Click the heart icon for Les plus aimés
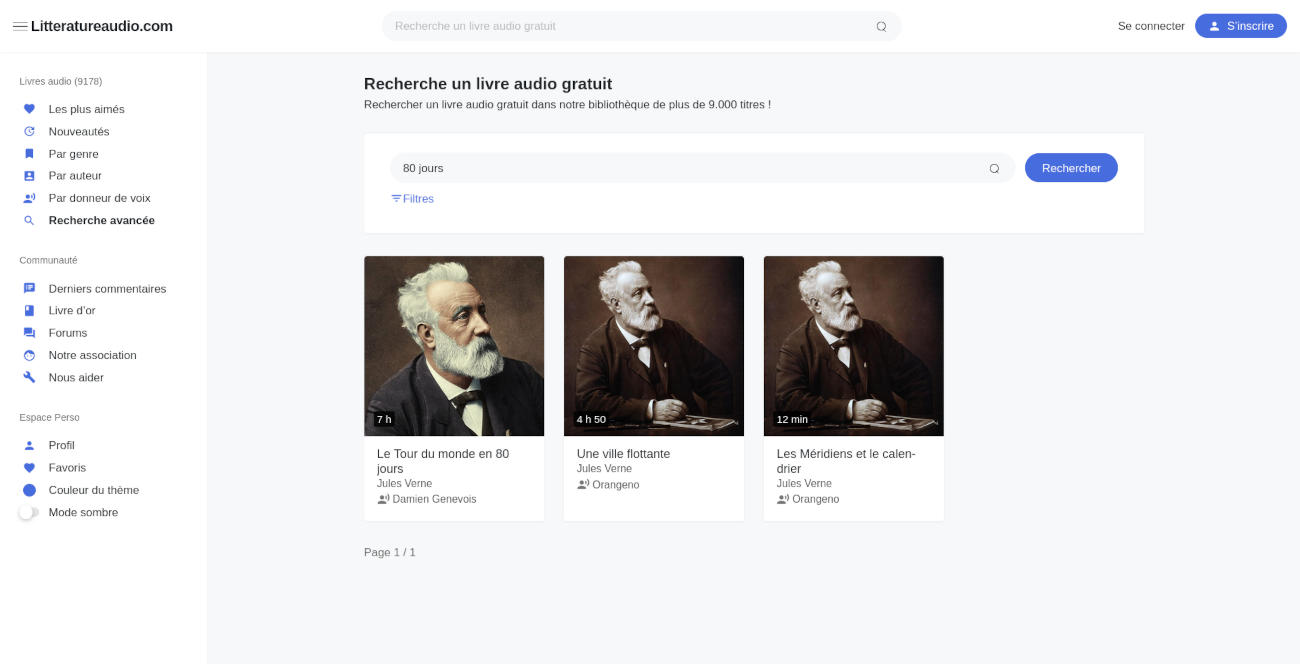 29,109
